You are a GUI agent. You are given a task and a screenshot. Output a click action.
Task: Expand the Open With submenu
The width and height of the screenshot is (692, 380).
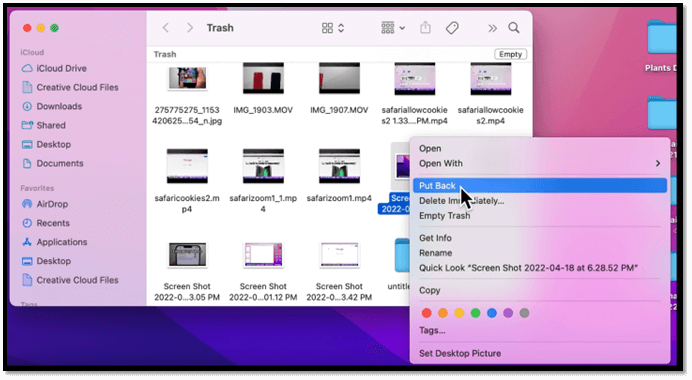[540, 163]
